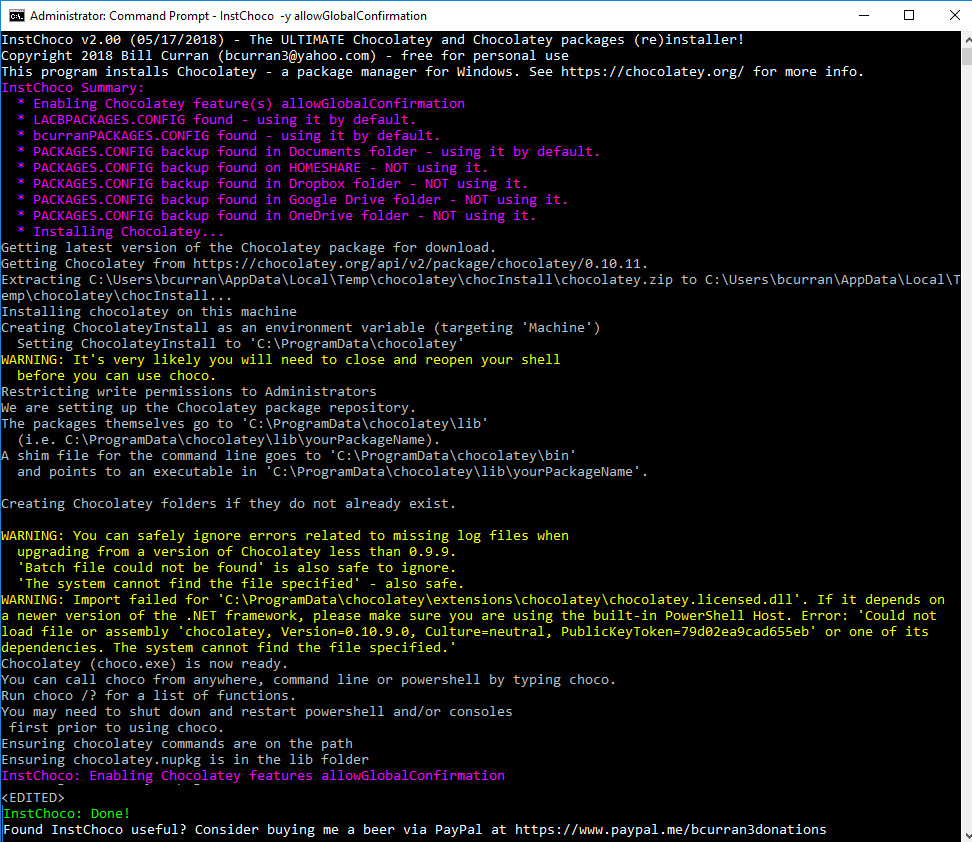This screenshot has height=842, width=972.
Task: Click 'You may need to shut down and restart powershell' line
Action: coord(257,712)
